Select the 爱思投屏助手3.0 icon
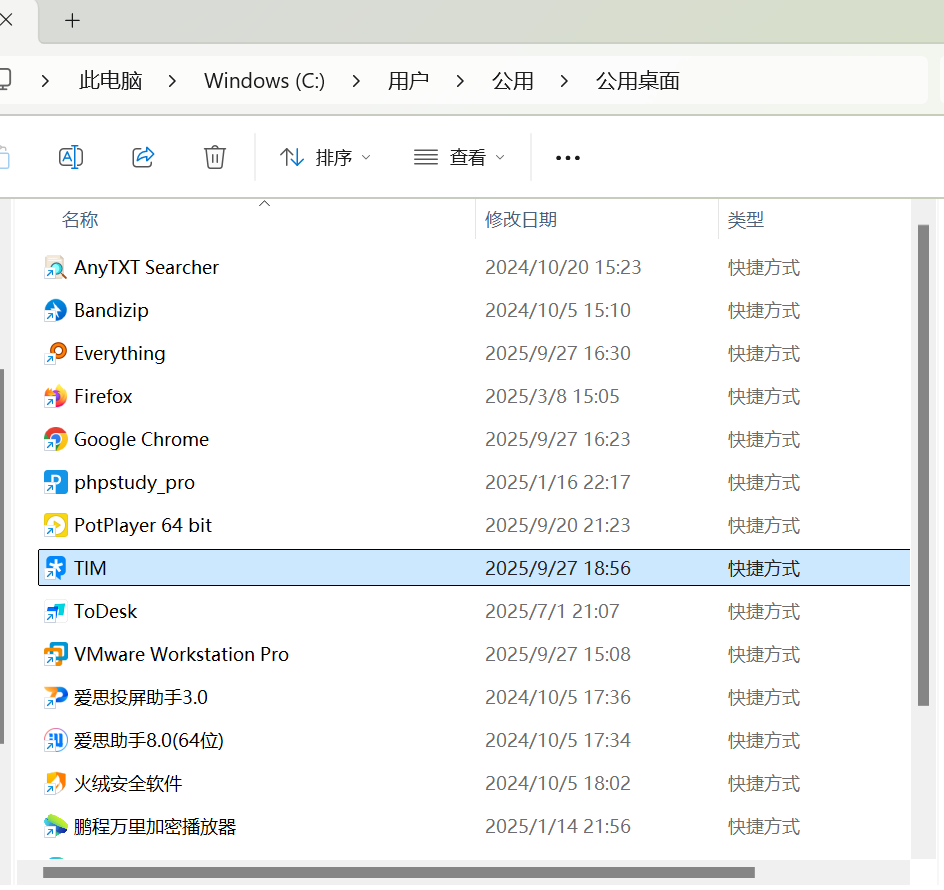 click(55, 697)
